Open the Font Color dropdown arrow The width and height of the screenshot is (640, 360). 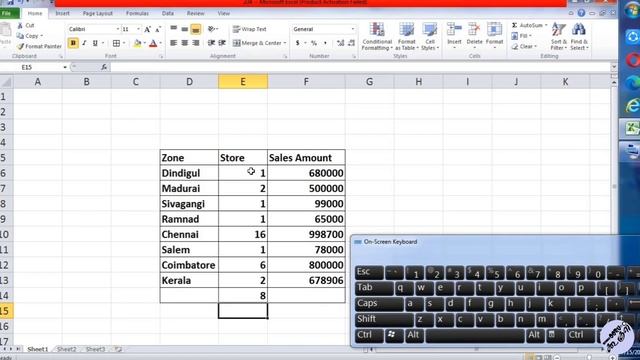point(160,43)
